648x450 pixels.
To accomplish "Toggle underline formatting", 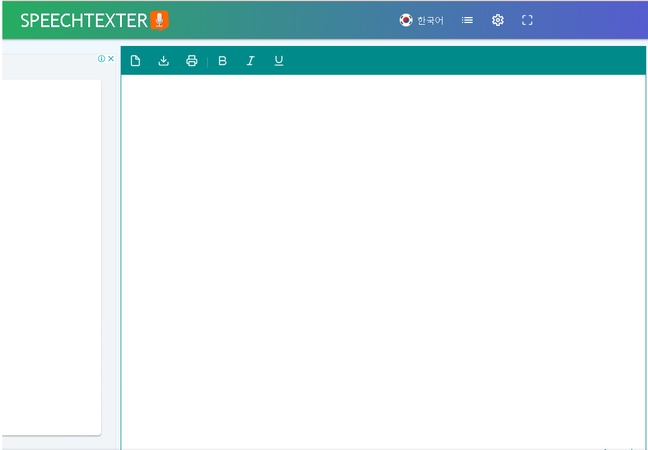I will point(278,61).
